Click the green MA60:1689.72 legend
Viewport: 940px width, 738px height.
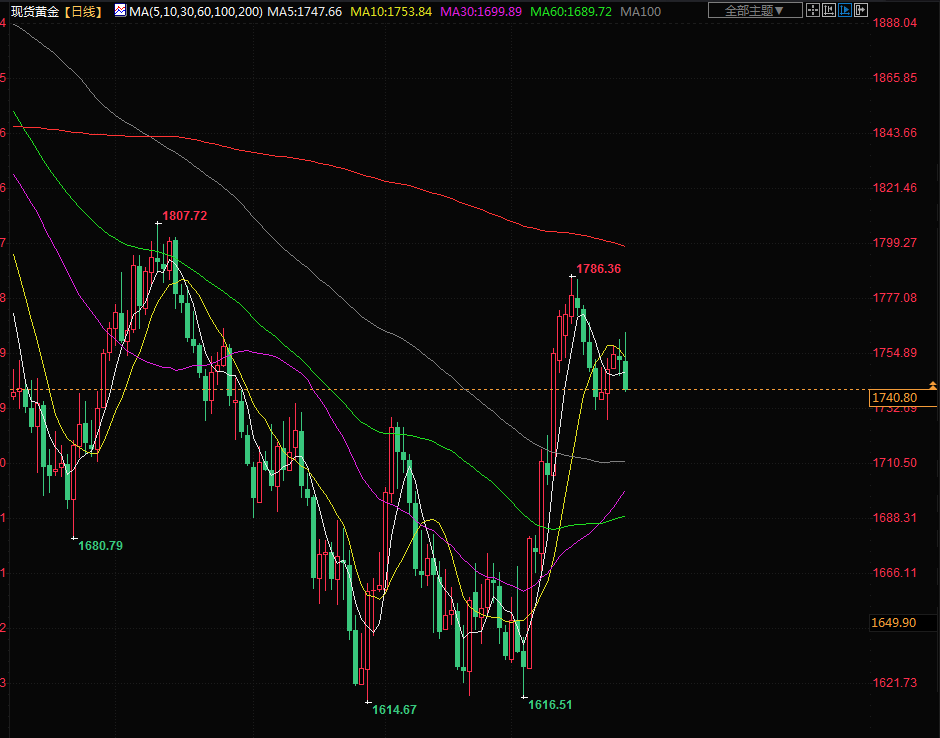(x=570, y=11)
